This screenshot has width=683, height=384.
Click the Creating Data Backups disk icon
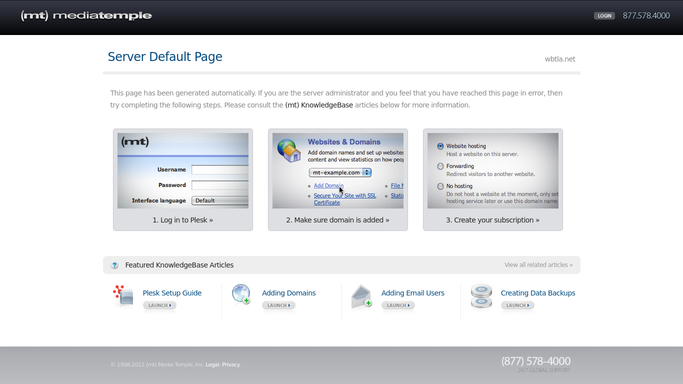click(481, 296)
